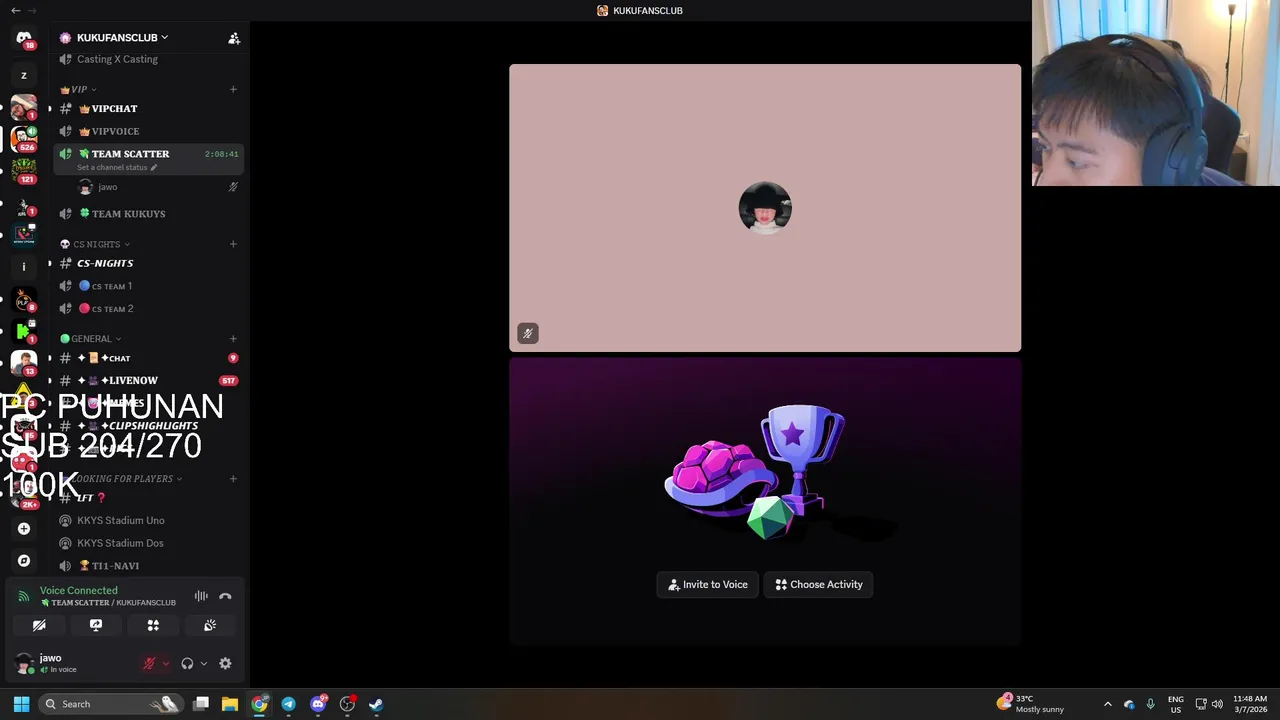
Task: Open the server labeled z
Action: (24, 75)
